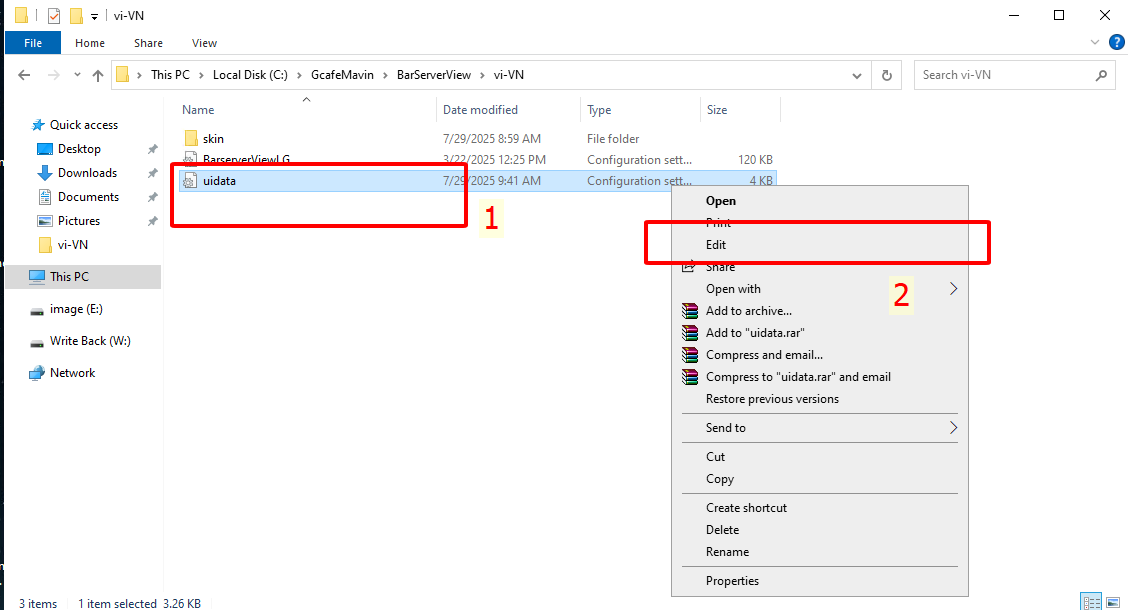The height and width of the screenshot is (610, 1129).
Task: Choose 'Add to archive...' WinRAR entry
Action: click(x=819, y=311)
